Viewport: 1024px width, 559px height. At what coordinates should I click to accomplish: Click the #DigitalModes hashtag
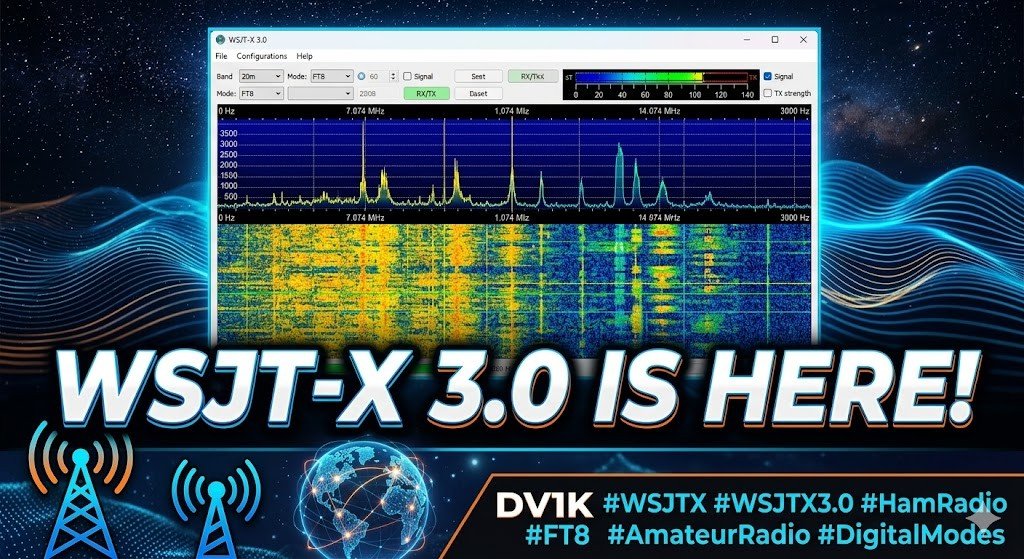coord(911,535)
